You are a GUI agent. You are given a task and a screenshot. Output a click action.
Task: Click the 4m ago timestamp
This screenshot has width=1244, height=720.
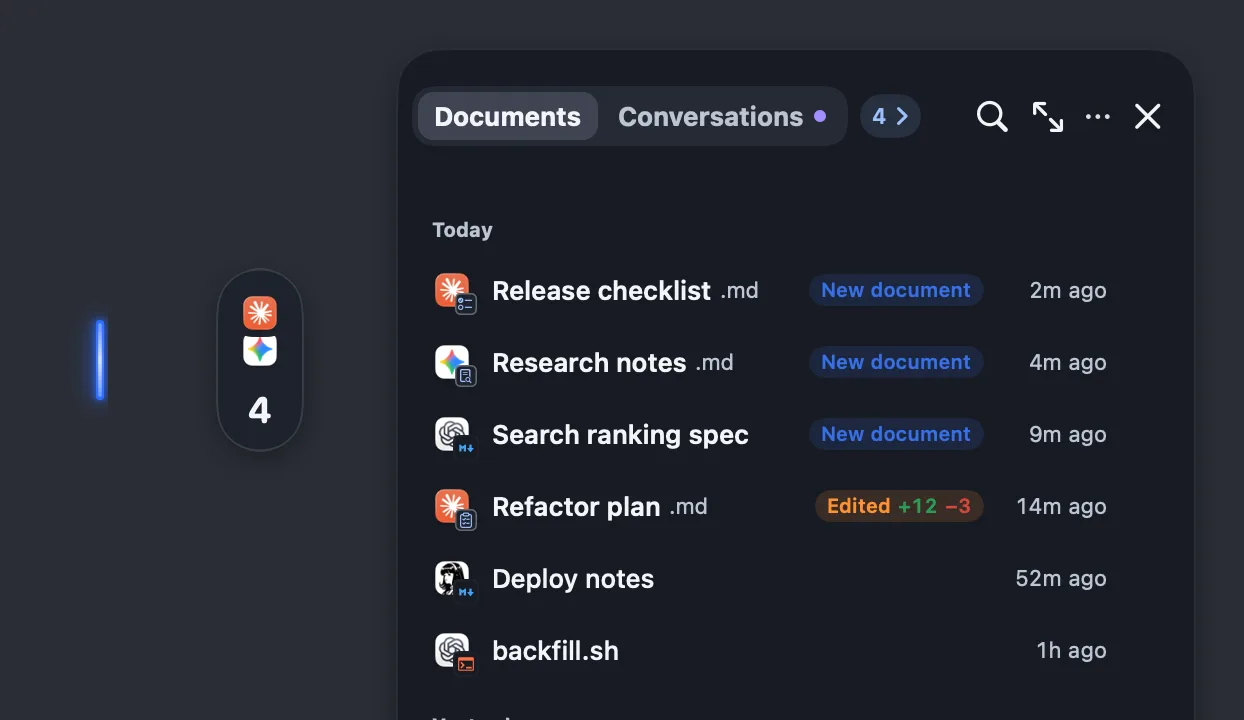pyautogui.click(x=1068, y=363)
